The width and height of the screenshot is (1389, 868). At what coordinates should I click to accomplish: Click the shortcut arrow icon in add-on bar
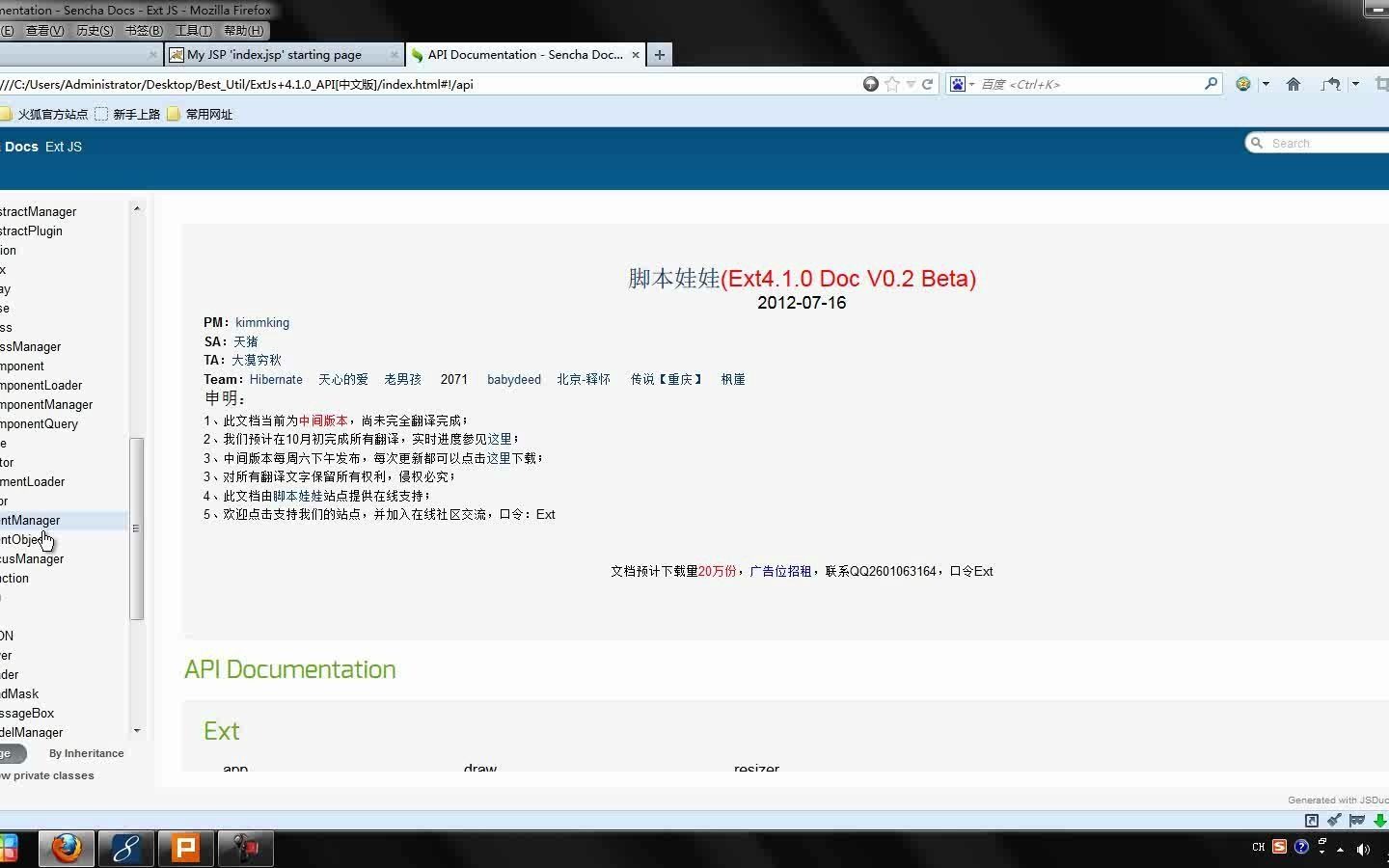pyautogui.click(x=1312, y=821)
